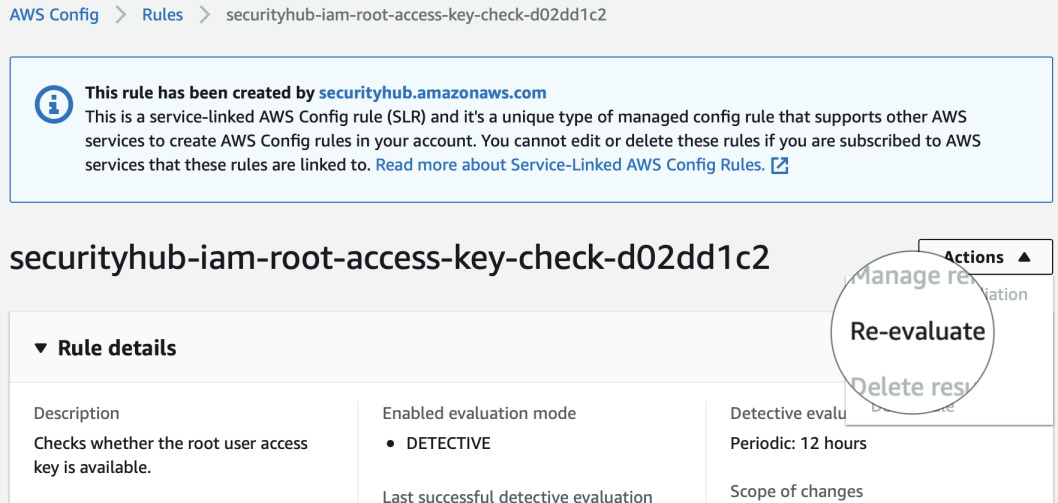The width and height of the screenshot is (1058, 503).
Task: Click the current rule name in the breadcrumb
Action: click(416, 16)
